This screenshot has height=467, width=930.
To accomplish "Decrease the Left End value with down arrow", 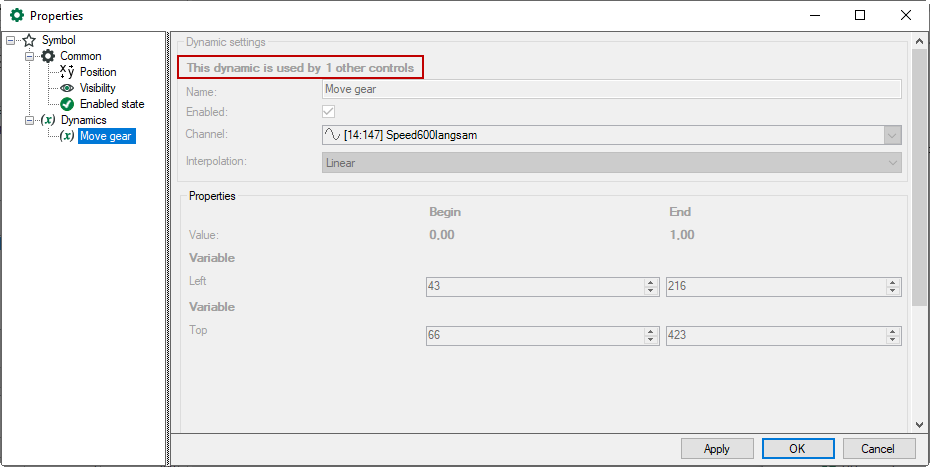I will pos(893,291).
